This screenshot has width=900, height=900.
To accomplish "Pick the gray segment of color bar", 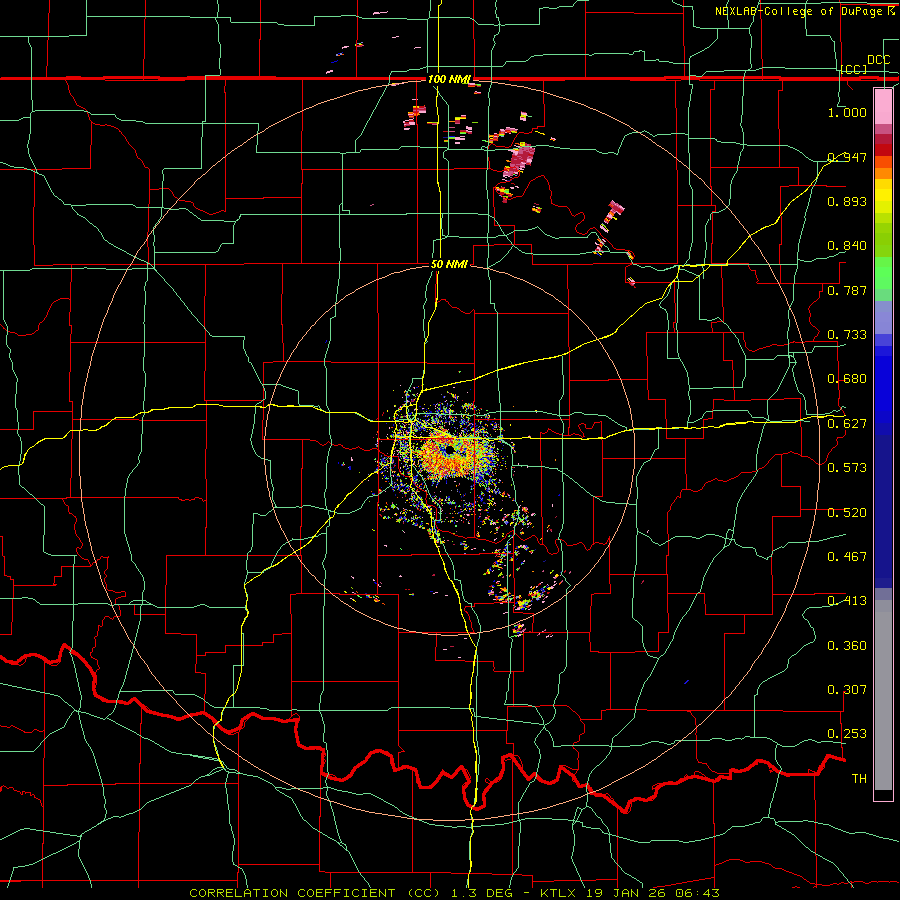I will [x=883, y=695].
